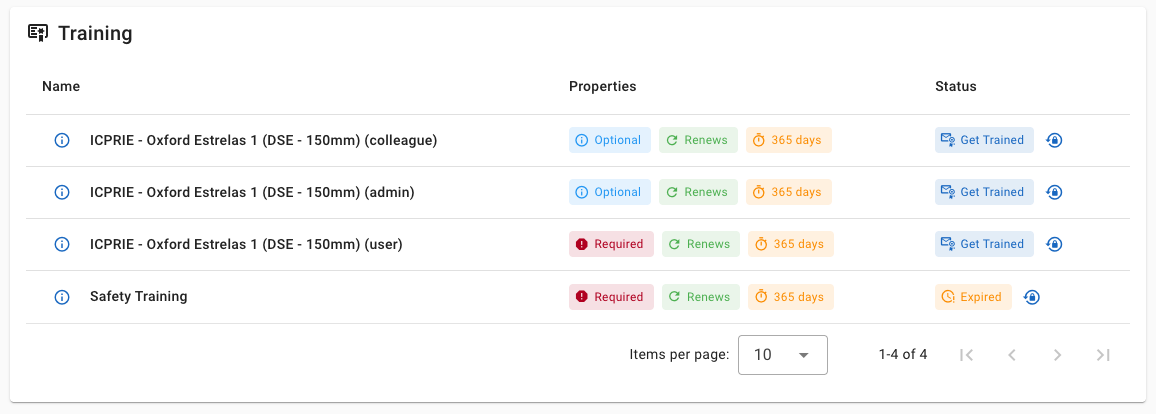Click info icon for ICPRIE user row
This screenshot has width=1156, height=414.
click(61, 245)
